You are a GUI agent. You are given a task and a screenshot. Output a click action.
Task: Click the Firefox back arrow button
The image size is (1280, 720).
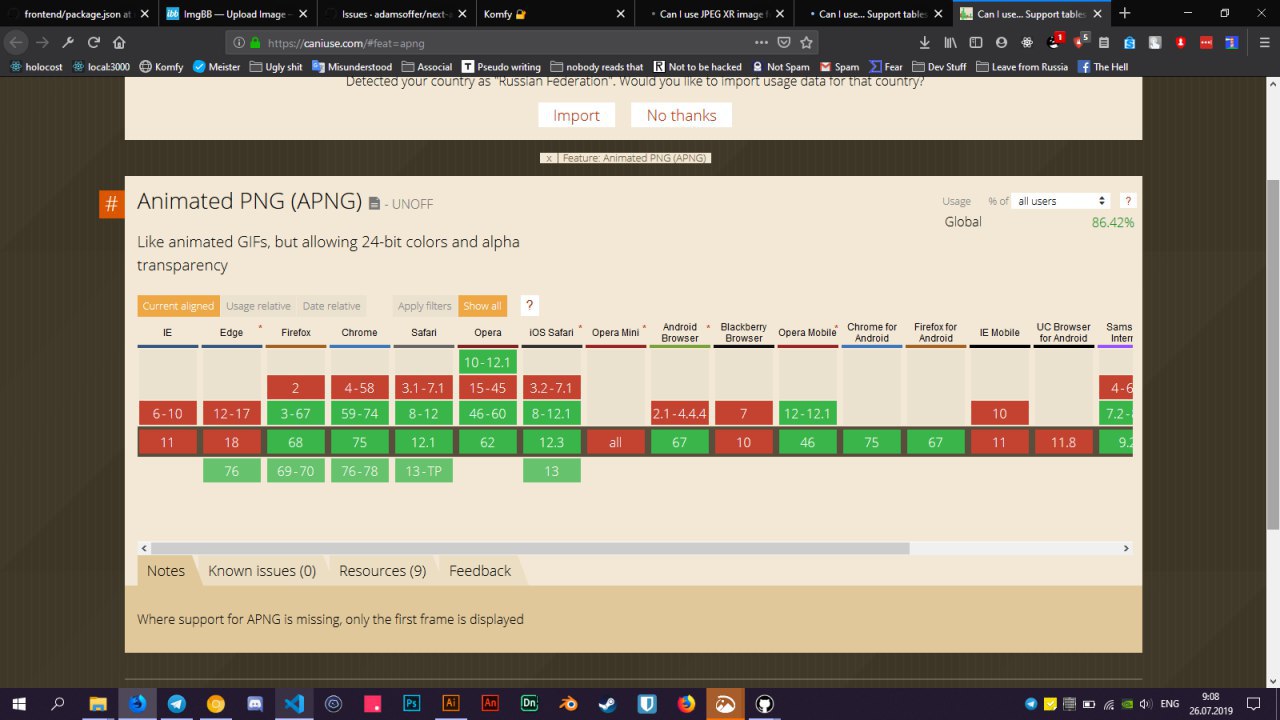click(x=17, y=43)
